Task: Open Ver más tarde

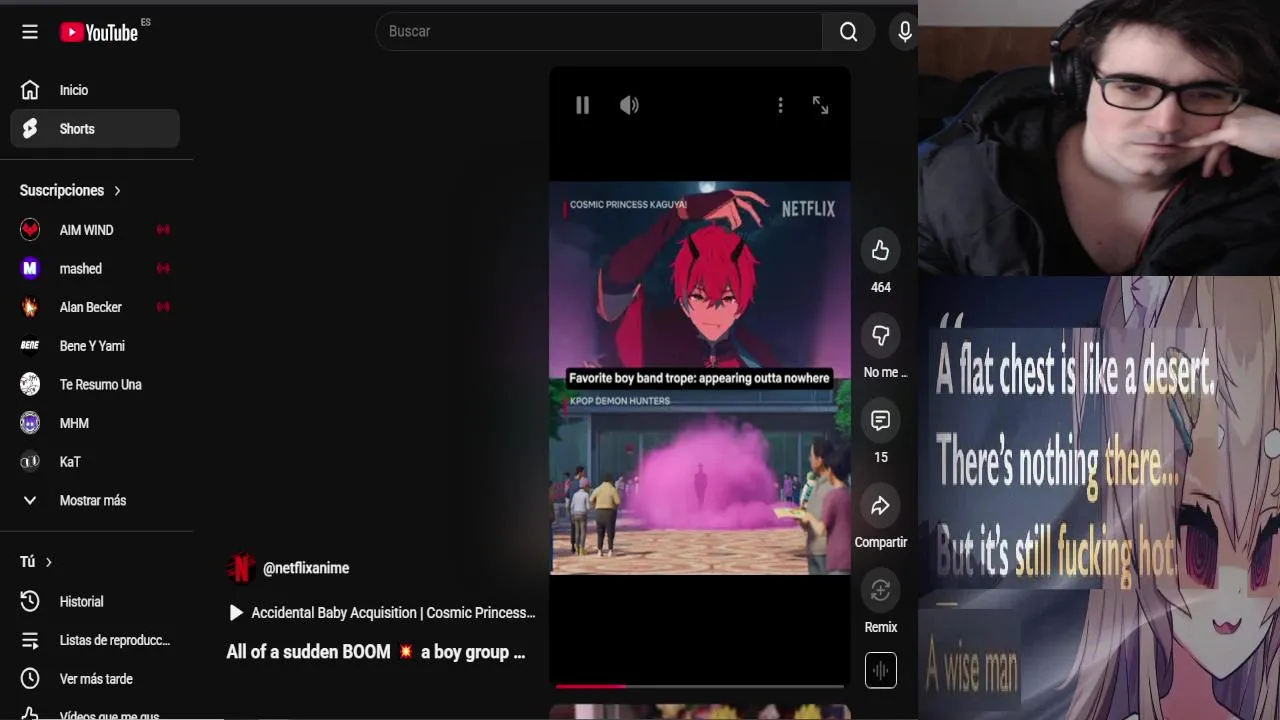Action: pos(95,679)
